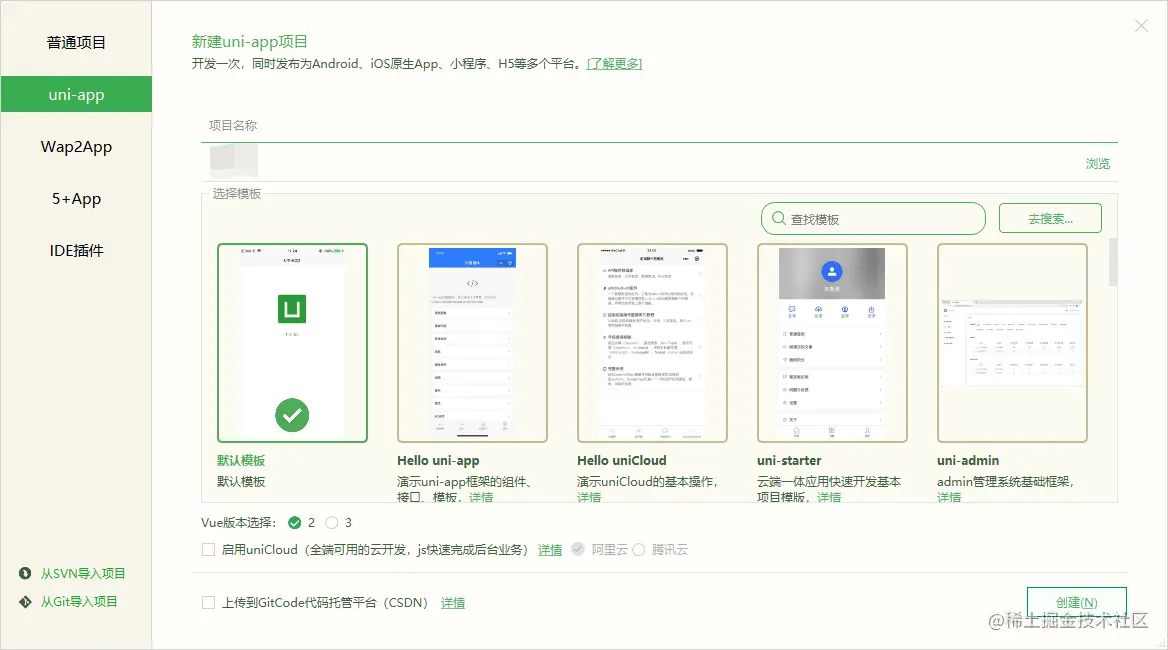Click the 创建(N) button
The width and height of the screenshot is (1168, 650).
tap(1076, 602)
